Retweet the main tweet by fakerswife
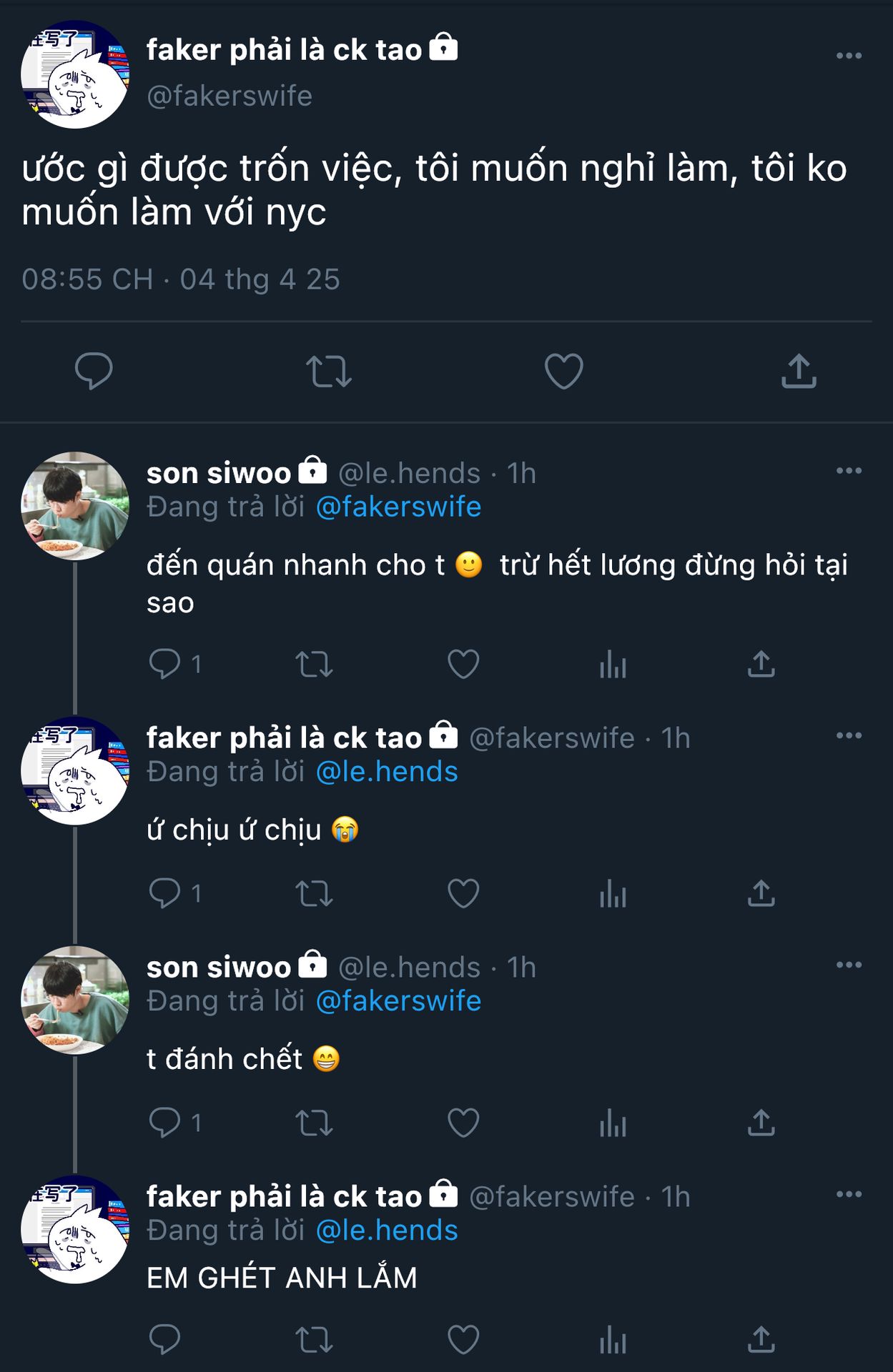 [328, 372]
